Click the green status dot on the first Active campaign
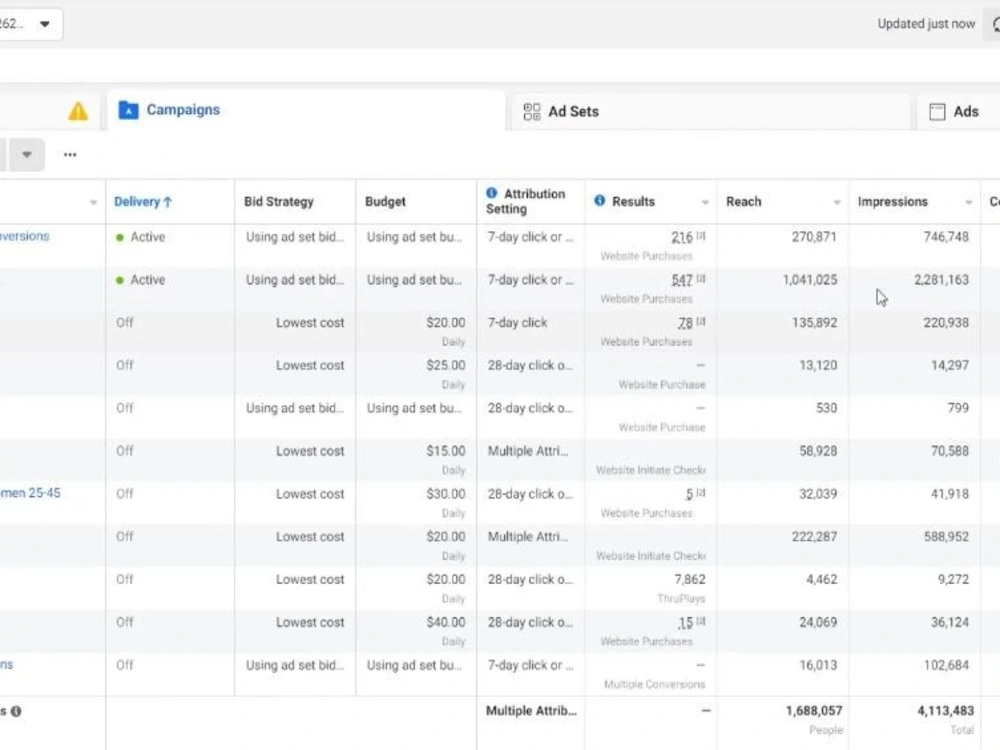Viewport: 1000px width, 750px height. (118, 237)
